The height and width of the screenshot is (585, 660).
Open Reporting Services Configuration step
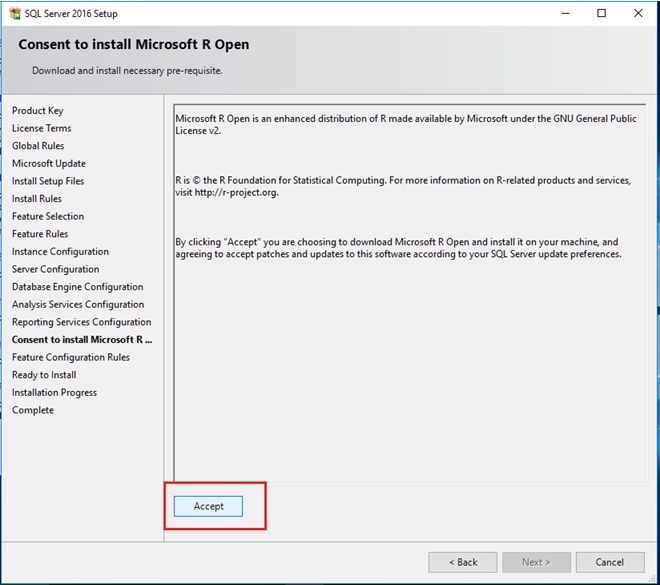pos(81,322)
